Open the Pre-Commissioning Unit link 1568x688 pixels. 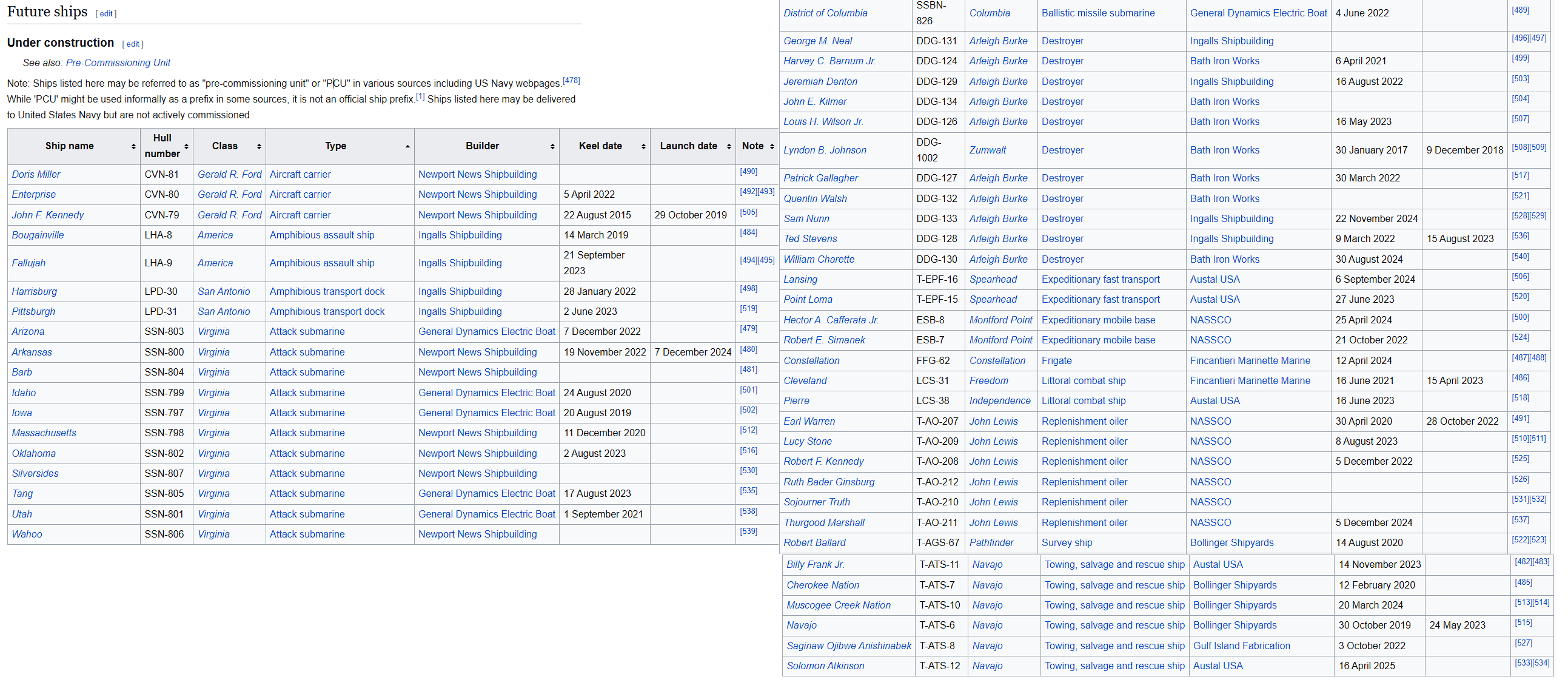point(118,62)
